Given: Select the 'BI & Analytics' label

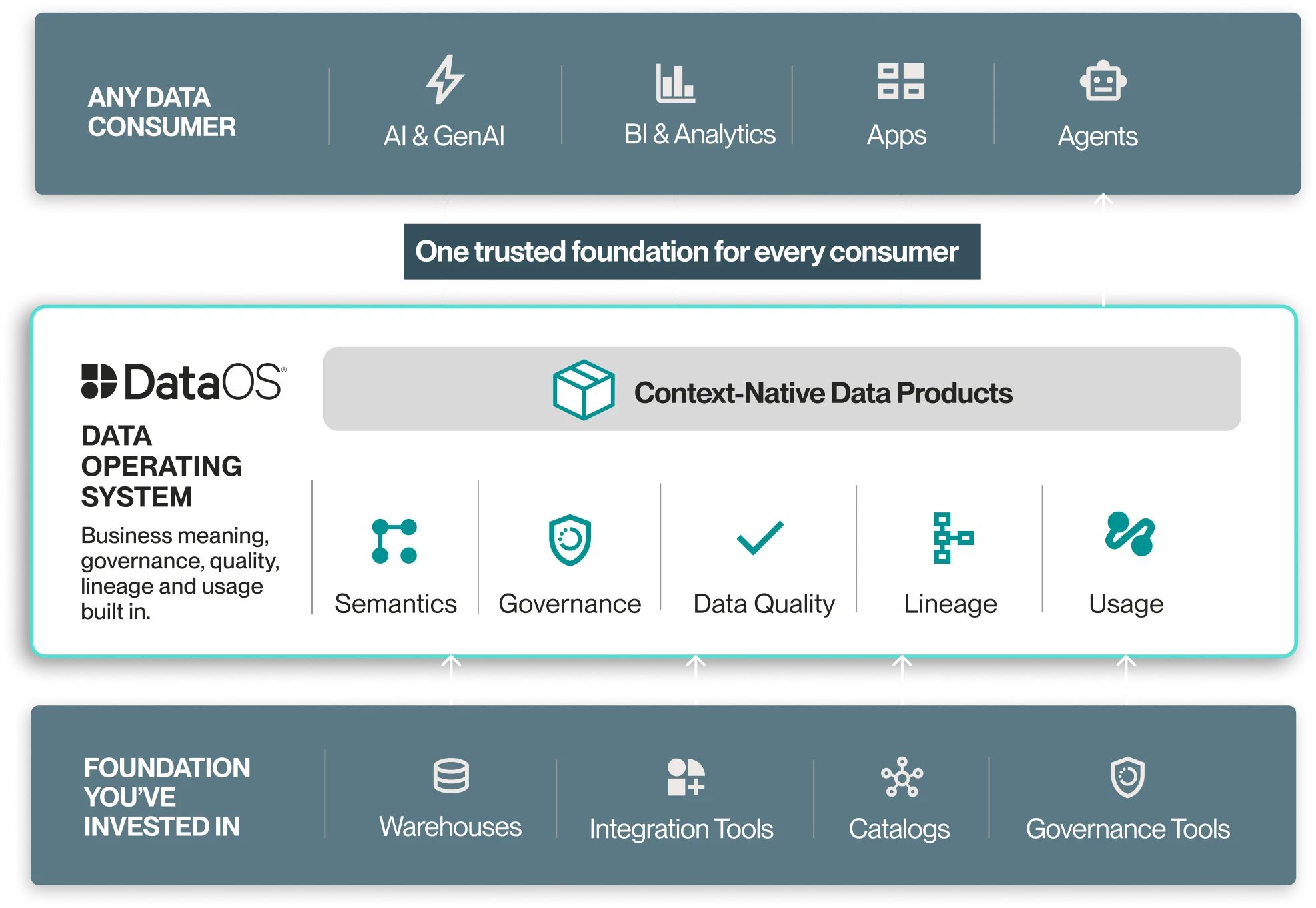Looking at the screenshot, I should coord(700,135).
